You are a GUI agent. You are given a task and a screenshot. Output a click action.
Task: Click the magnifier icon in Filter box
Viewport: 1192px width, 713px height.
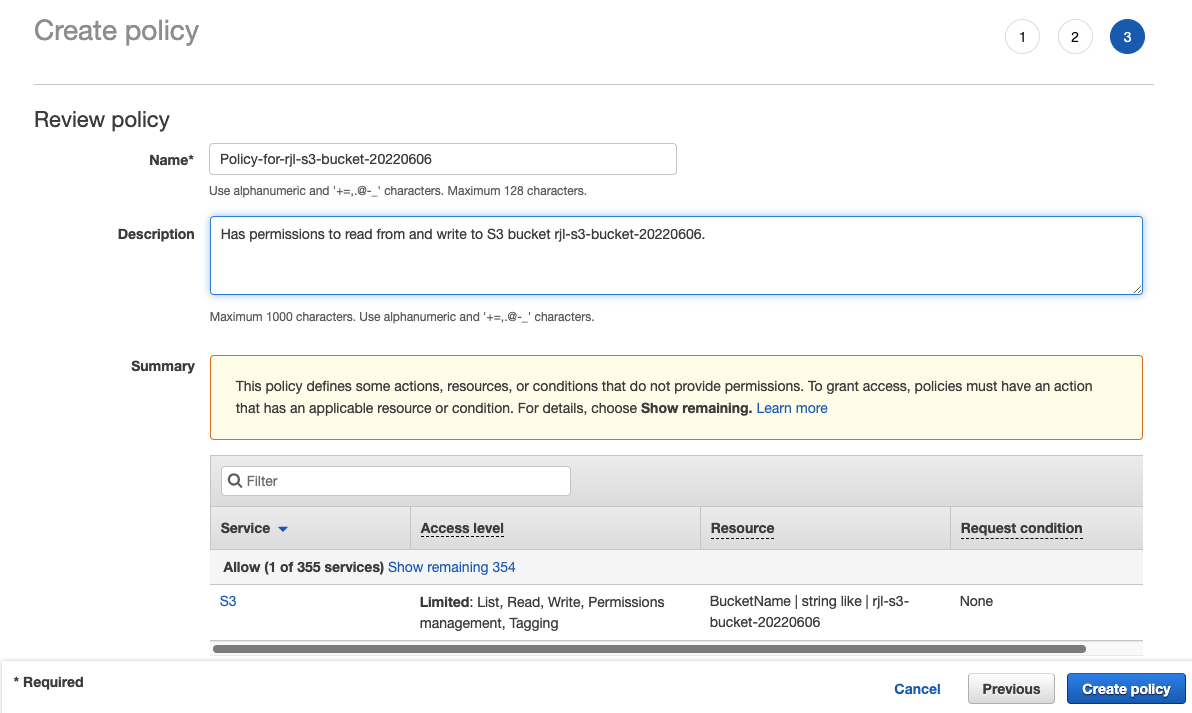(235, 481)
